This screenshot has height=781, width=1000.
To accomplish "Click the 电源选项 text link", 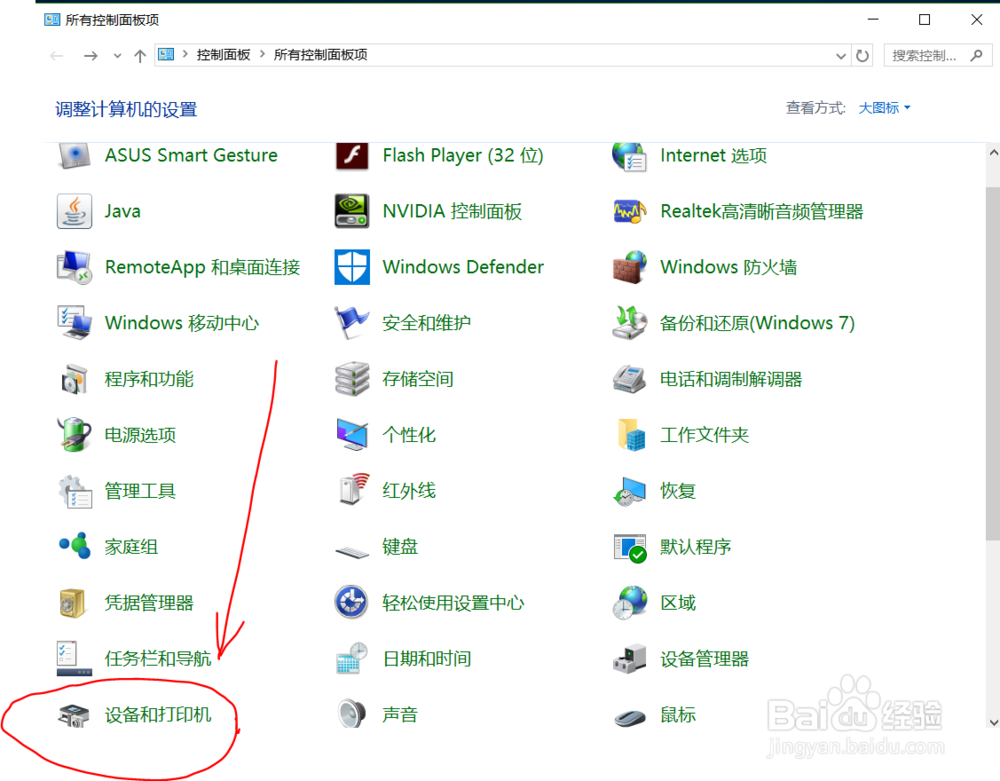I will tap(140, 435).
